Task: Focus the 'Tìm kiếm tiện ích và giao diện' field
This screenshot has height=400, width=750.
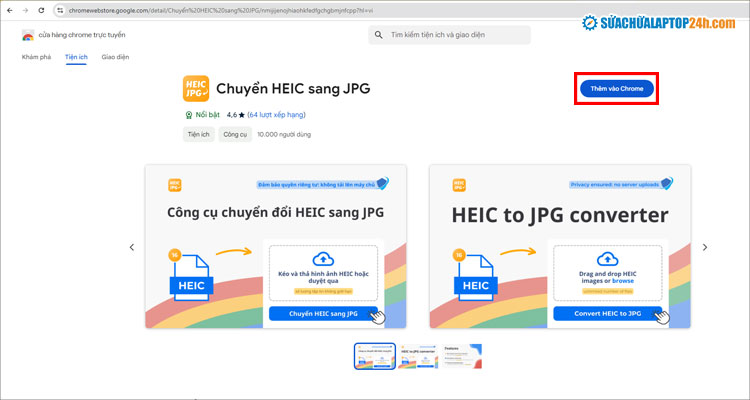Action: coord(450,35)
